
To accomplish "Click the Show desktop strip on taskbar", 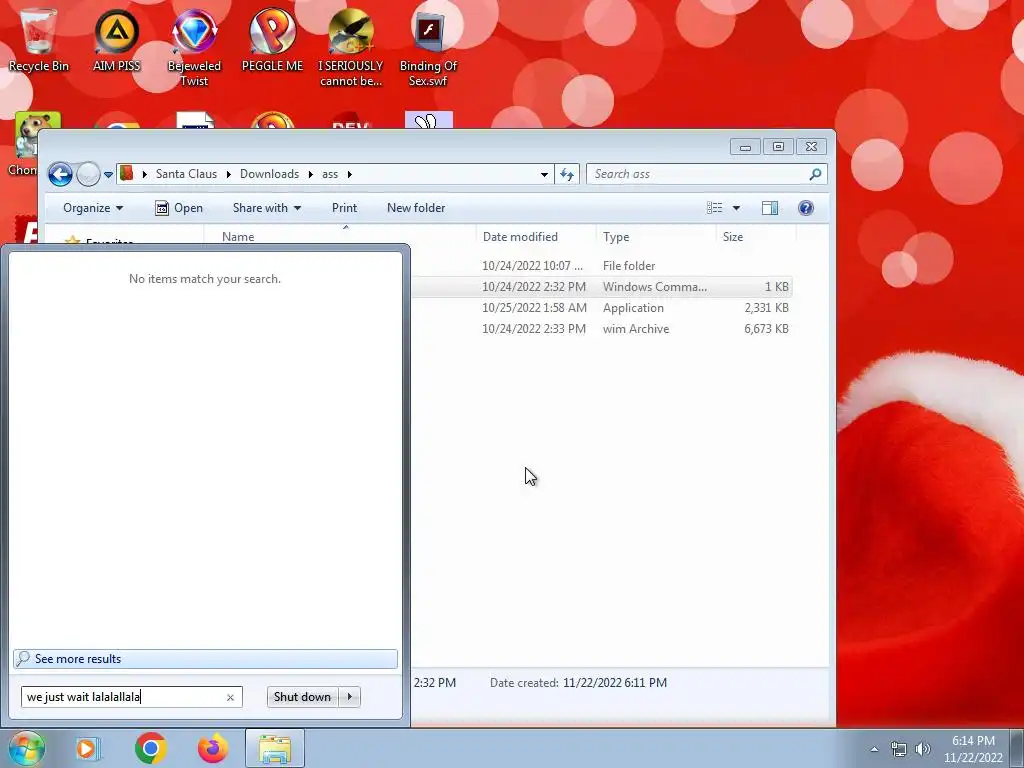I will (1017, 748).
